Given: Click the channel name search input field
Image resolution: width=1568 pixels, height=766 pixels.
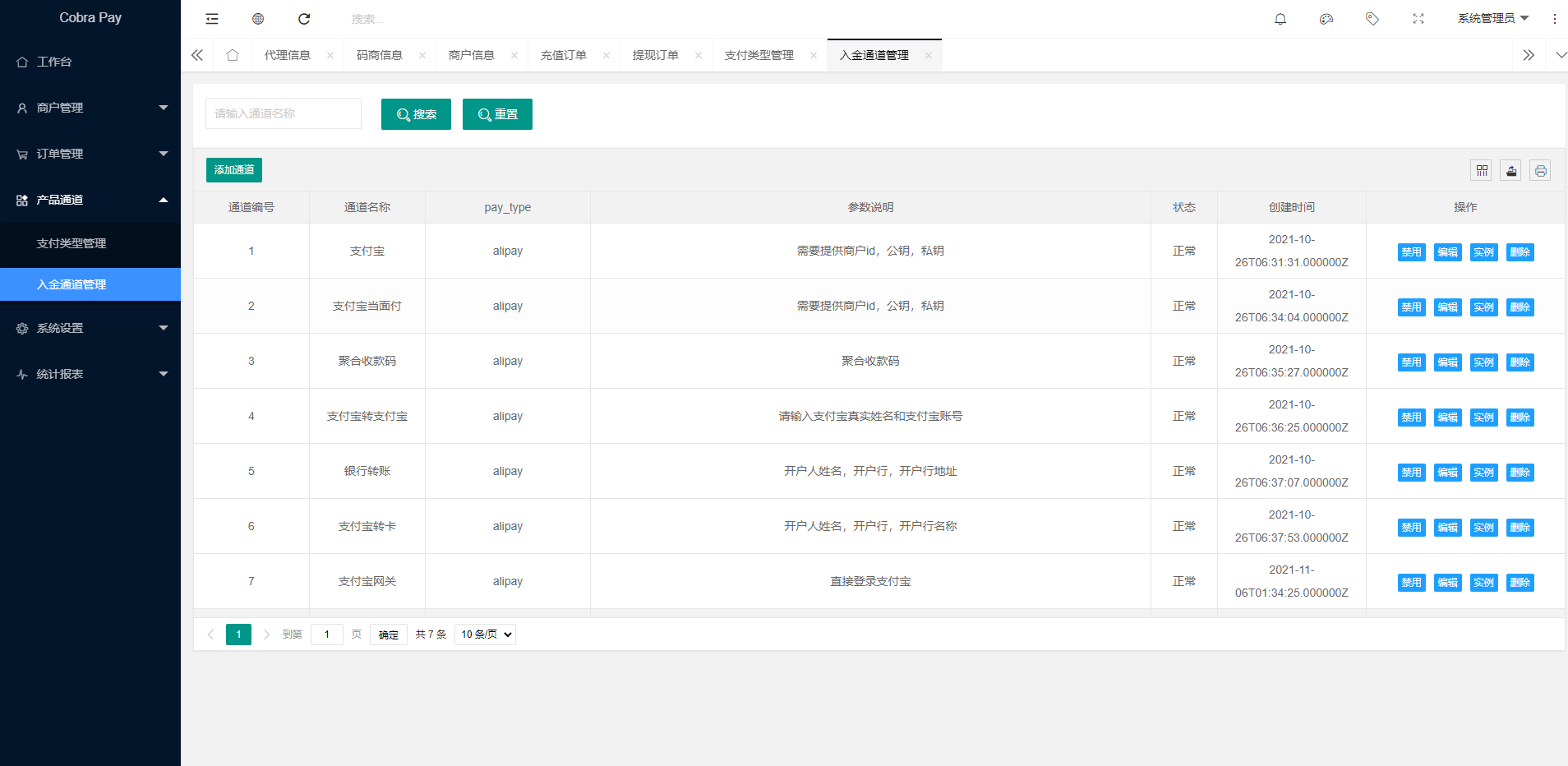Looking at the screenshot, I should tap(283, 113).
